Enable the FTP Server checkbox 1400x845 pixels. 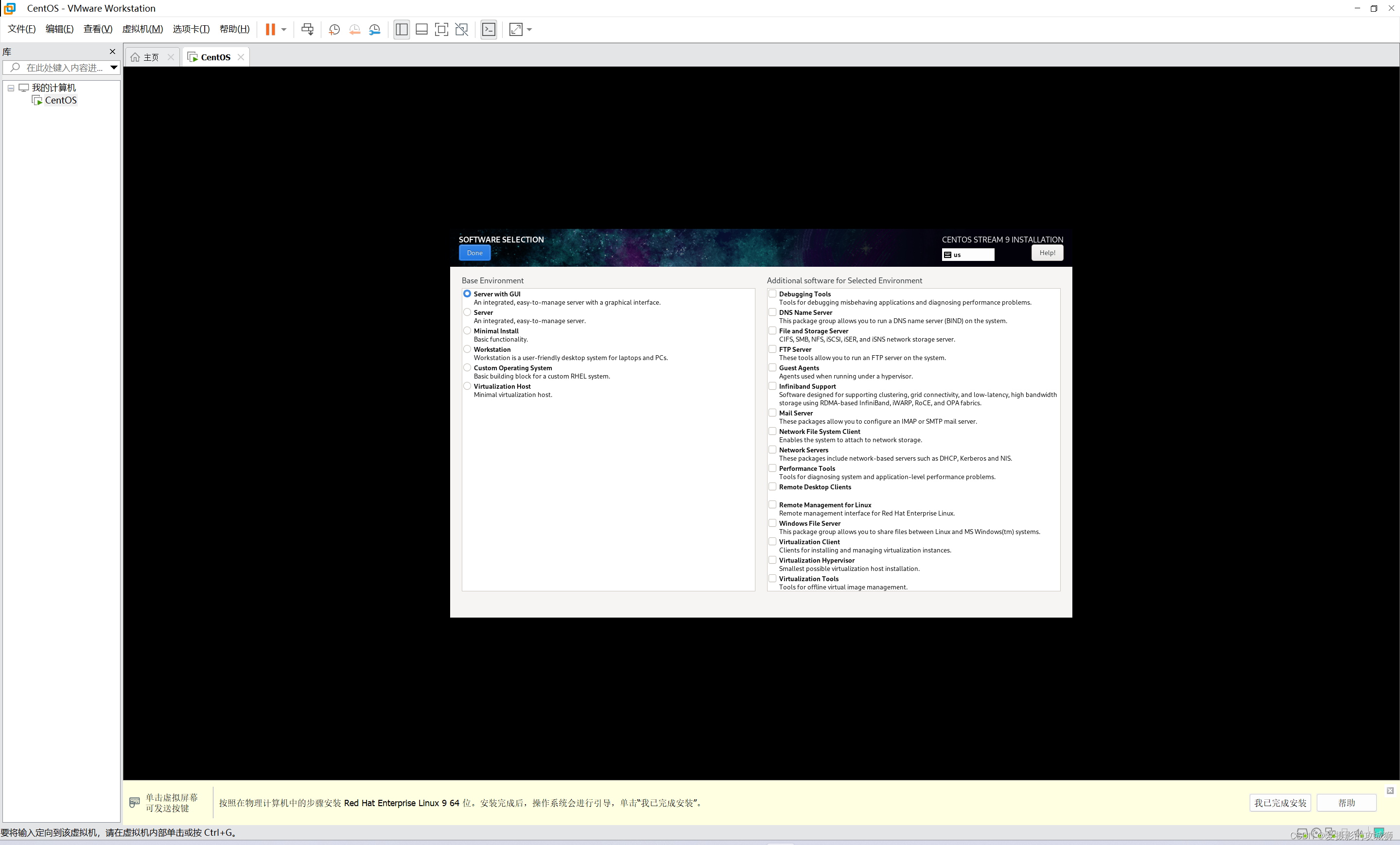click(772, 349)
